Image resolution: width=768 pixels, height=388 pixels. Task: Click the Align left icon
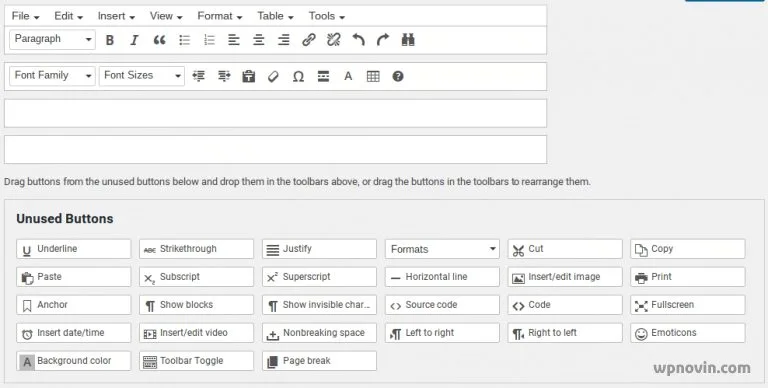click(x=234, y=40)
